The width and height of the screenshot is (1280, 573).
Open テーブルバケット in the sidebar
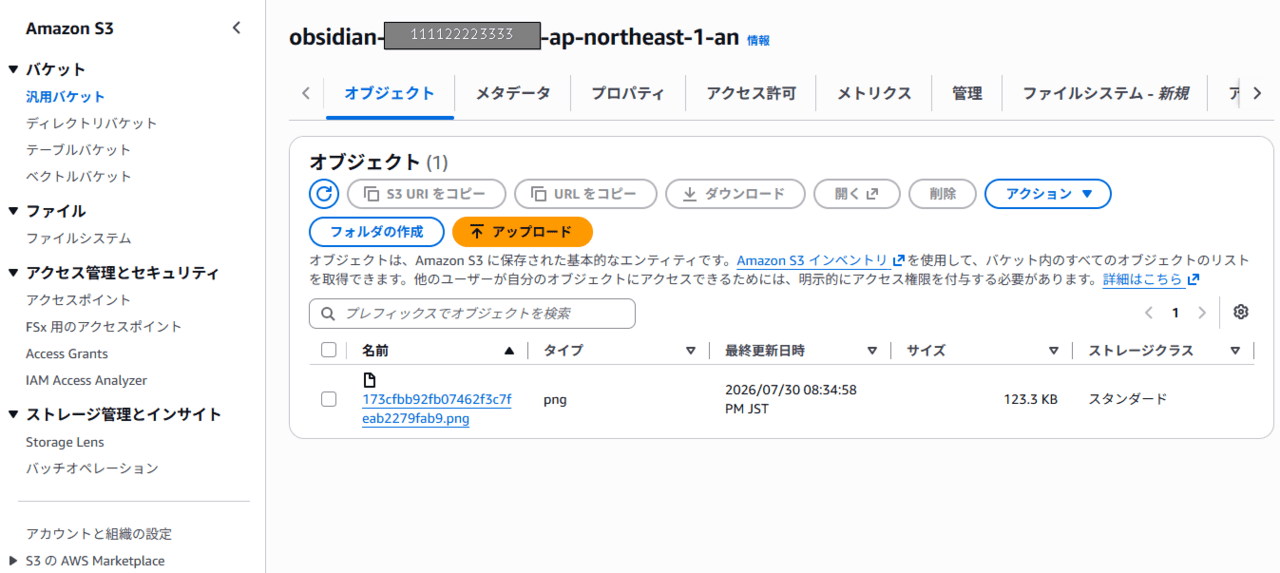pos(78,150)
